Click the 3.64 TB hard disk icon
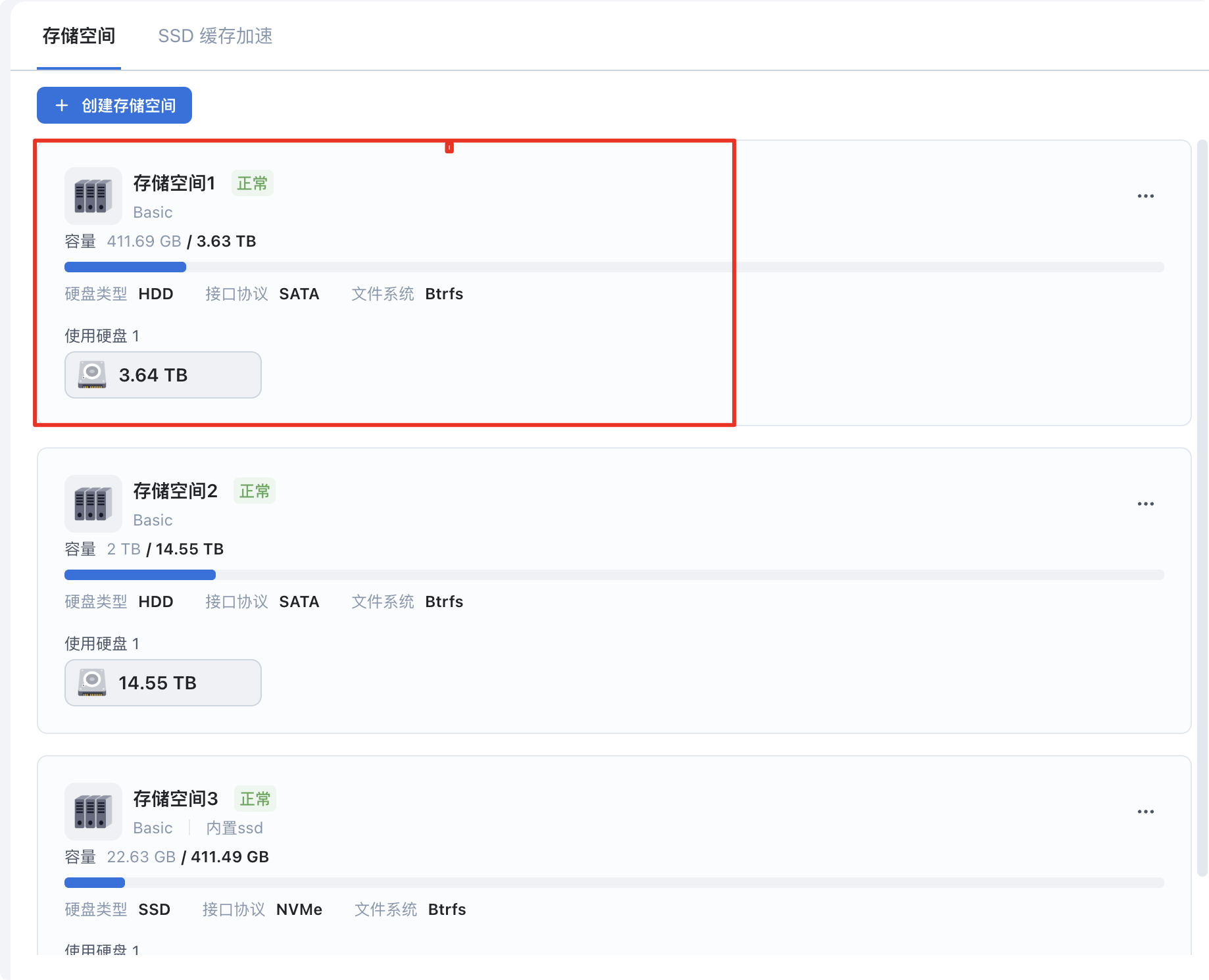This screenshot has height=980, width=1209. click(92, 375)
